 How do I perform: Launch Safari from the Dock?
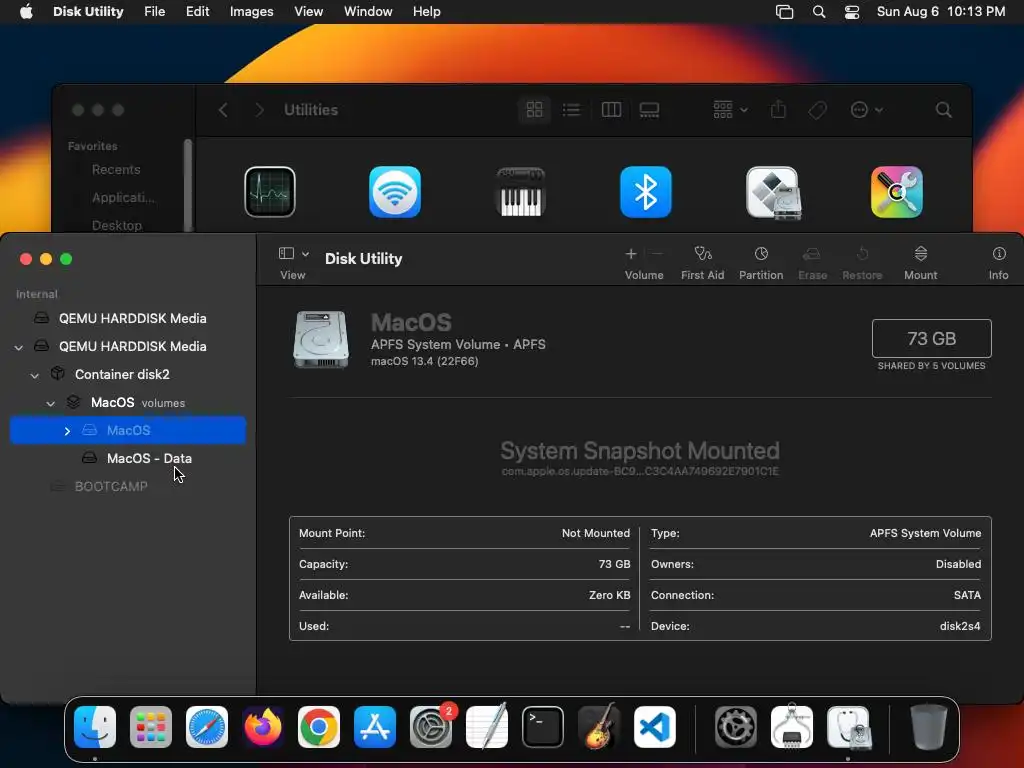(207, 727)
